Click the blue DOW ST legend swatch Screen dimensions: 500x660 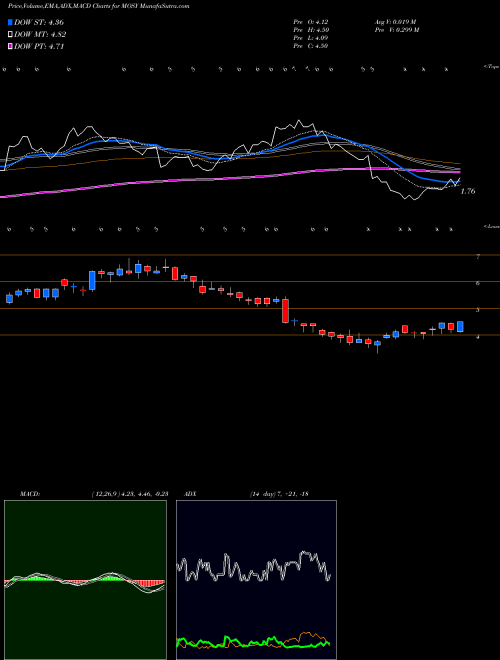(10, 23)
